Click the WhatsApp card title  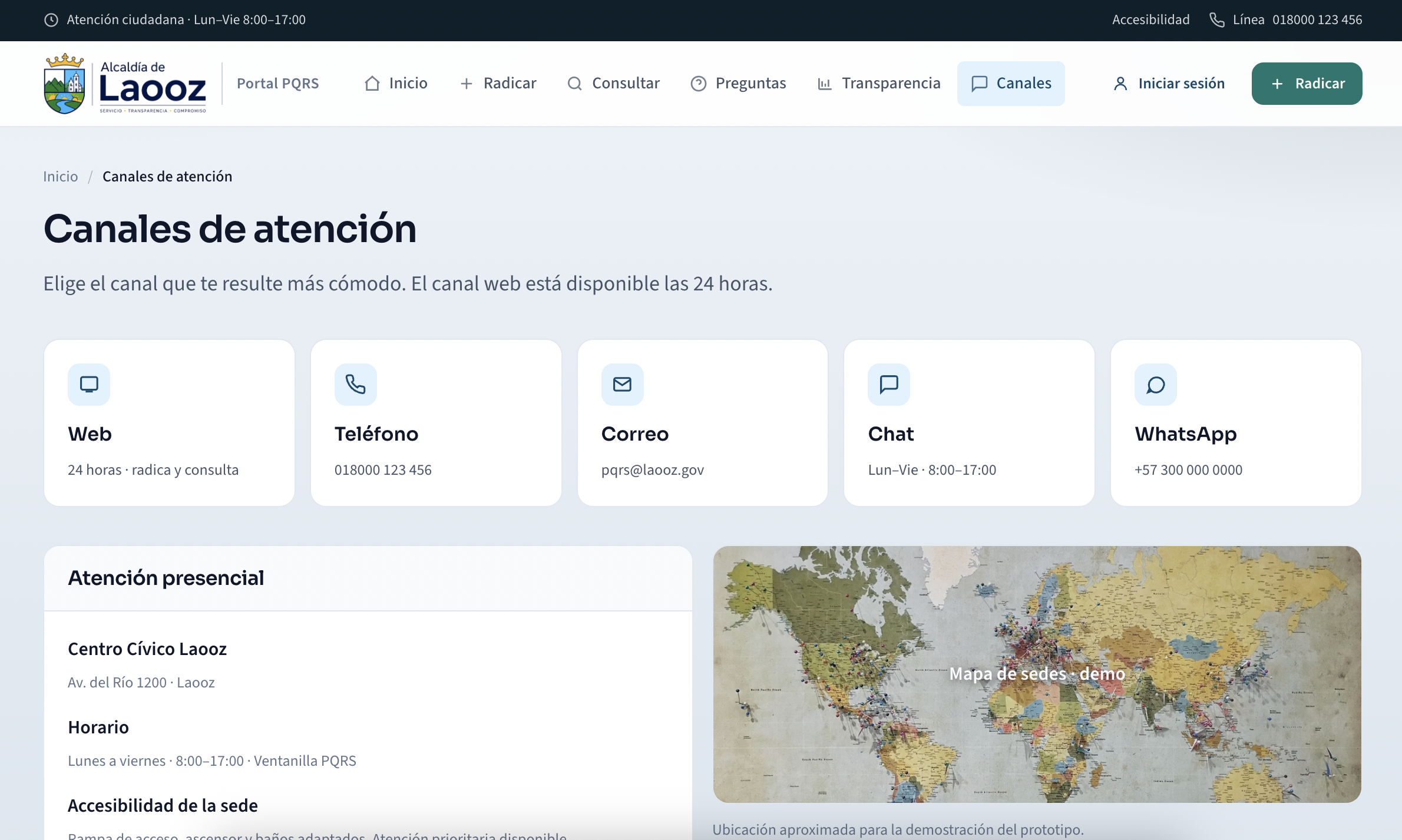click(1186, 434)
